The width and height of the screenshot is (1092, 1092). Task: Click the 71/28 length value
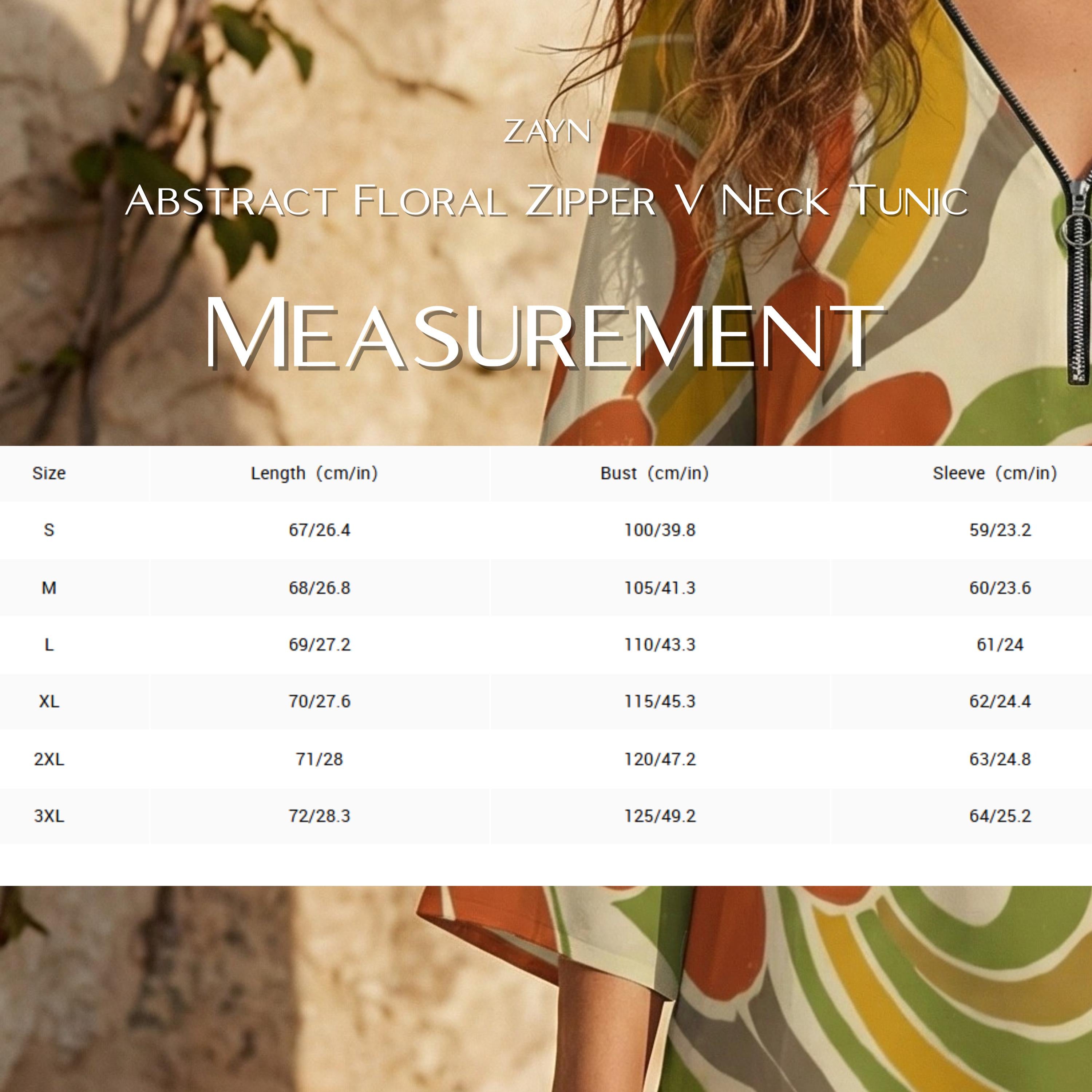pos(319,759)
